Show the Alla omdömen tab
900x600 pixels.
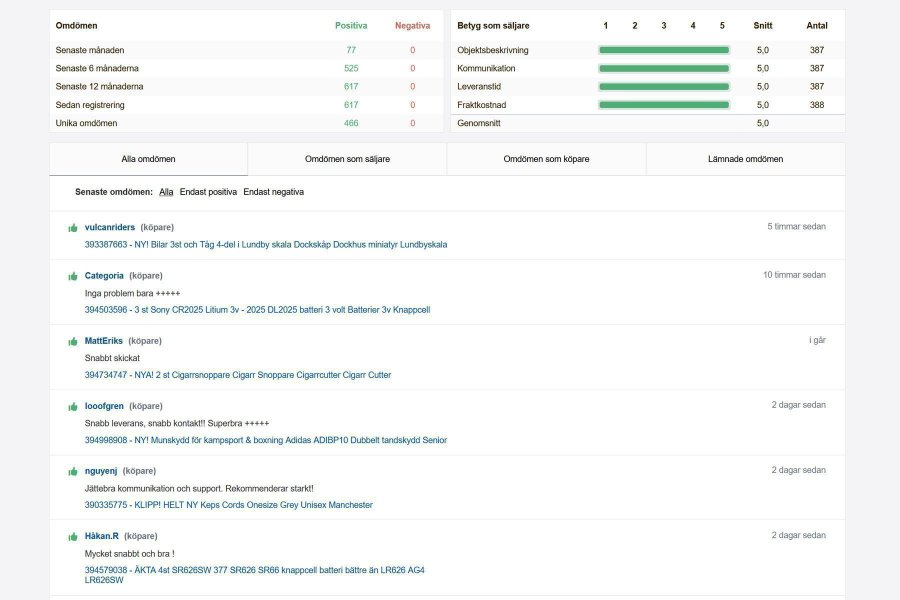148,159
